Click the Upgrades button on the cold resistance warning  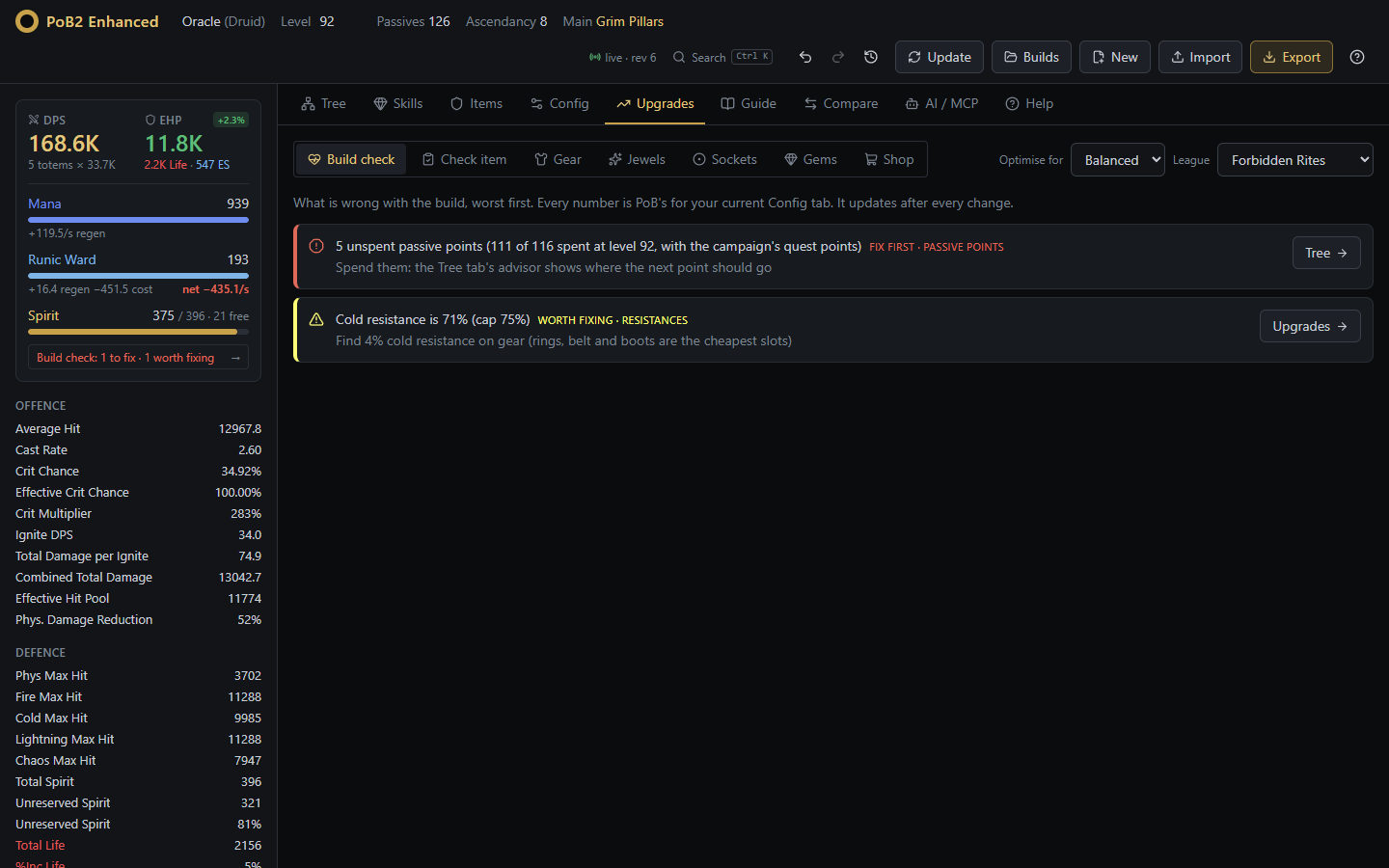click(1310, 326)
